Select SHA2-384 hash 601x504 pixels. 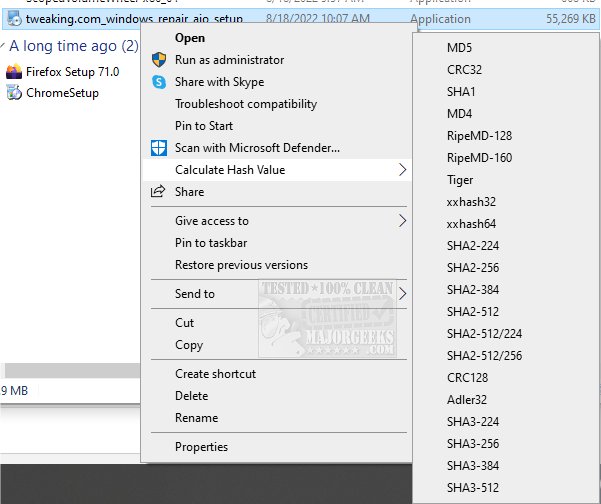(x=506, y=289)
